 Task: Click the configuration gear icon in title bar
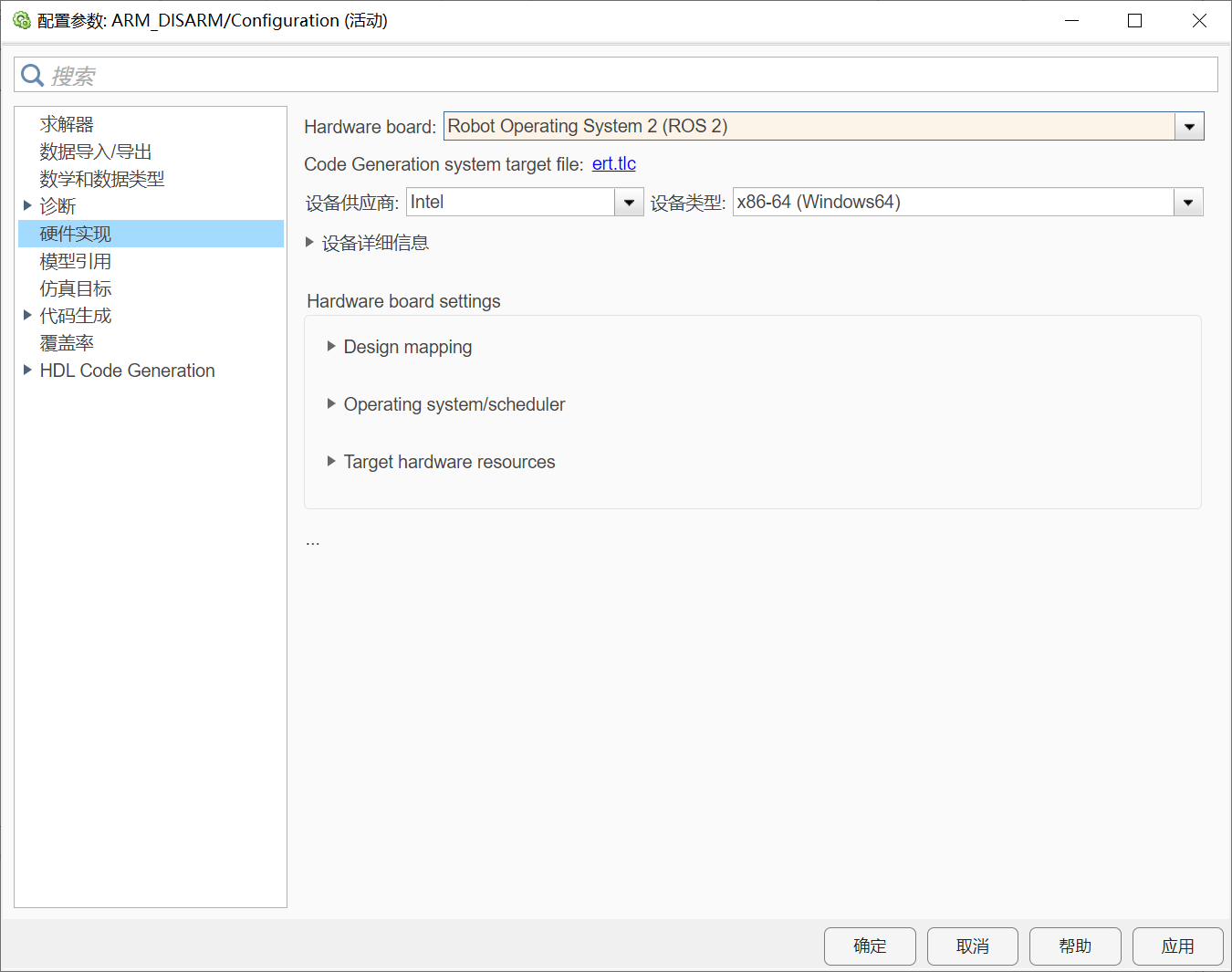22,20
